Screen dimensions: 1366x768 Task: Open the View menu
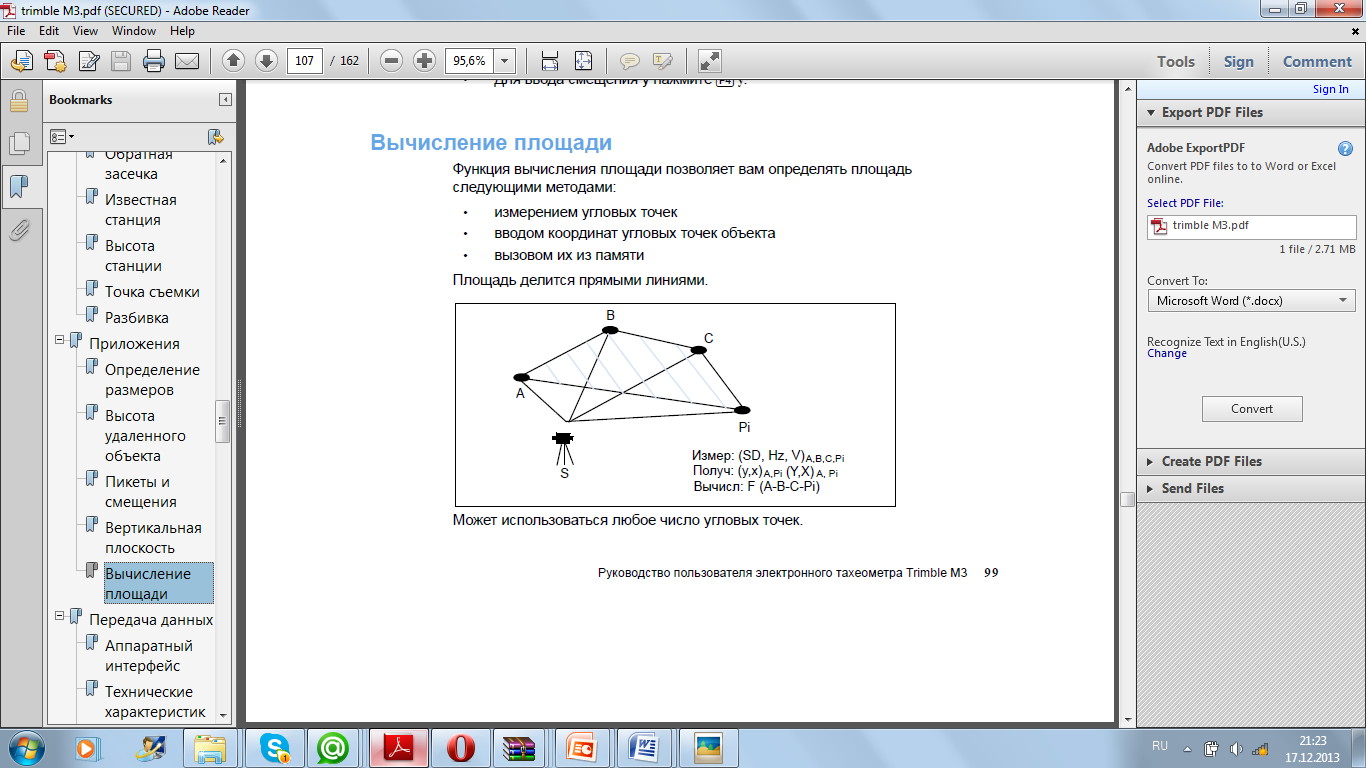[86, 31]
